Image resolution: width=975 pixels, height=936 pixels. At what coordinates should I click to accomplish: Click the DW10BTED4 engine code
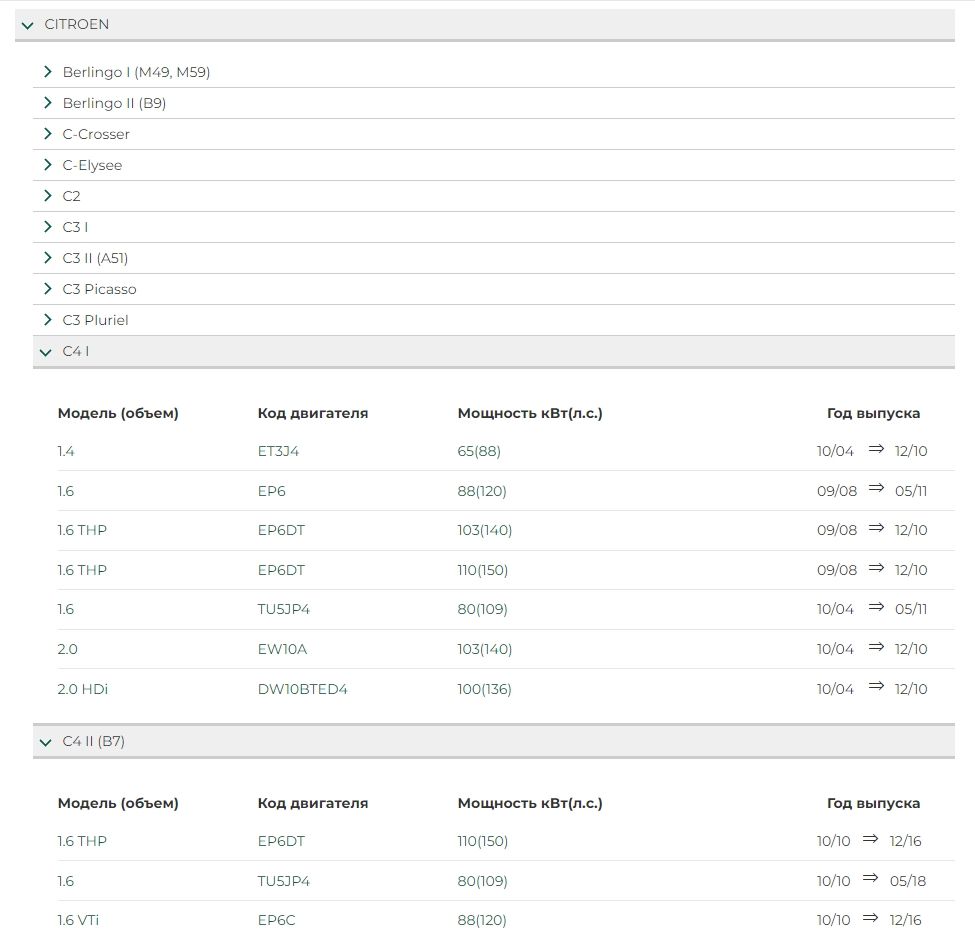pyautogui.click(x=302, y=689)
